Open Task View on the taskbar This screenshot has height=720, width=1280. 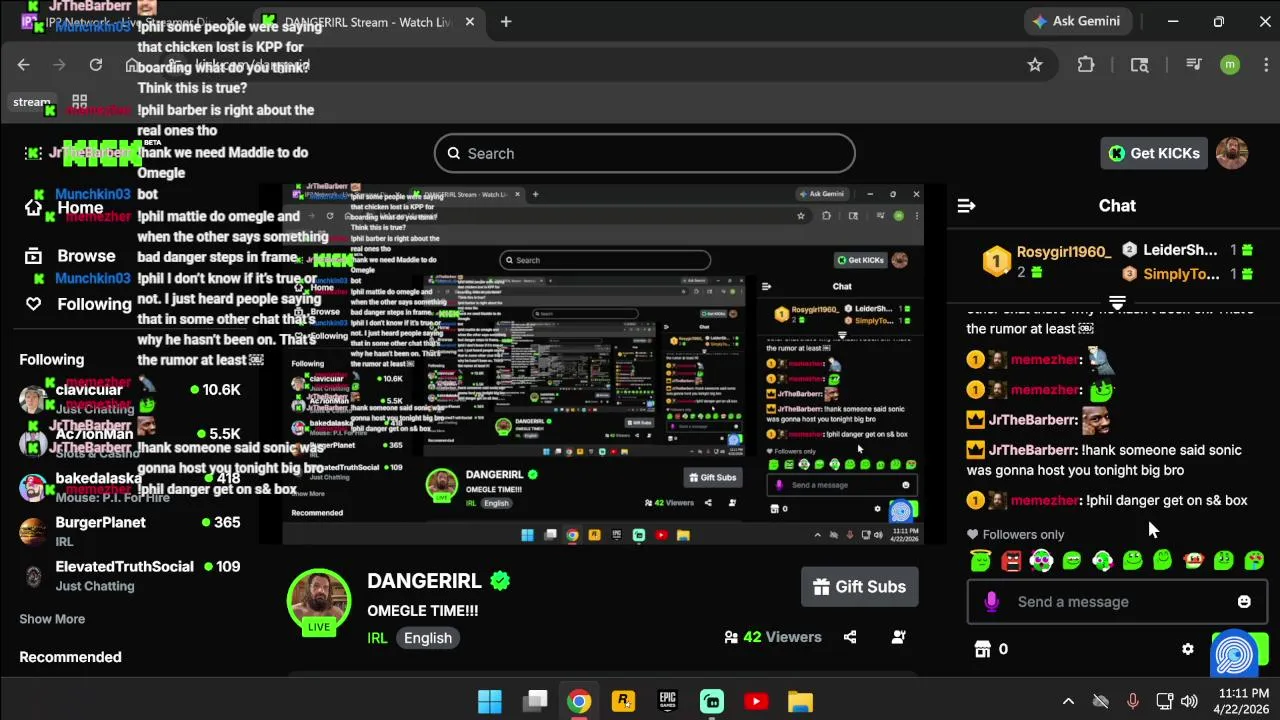coord(536,701)
